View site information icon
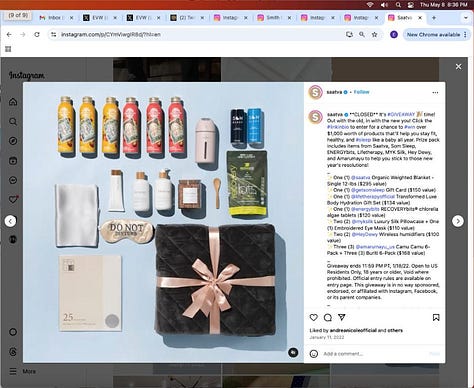Screen dimensions: 474x388 pos(53,34)
